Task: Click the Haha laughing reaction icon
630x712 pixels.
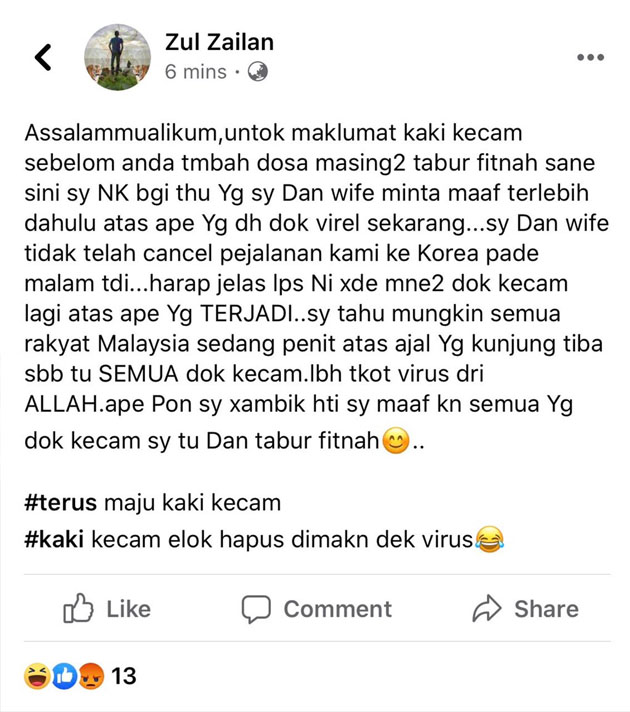Action: pos(37,676)
